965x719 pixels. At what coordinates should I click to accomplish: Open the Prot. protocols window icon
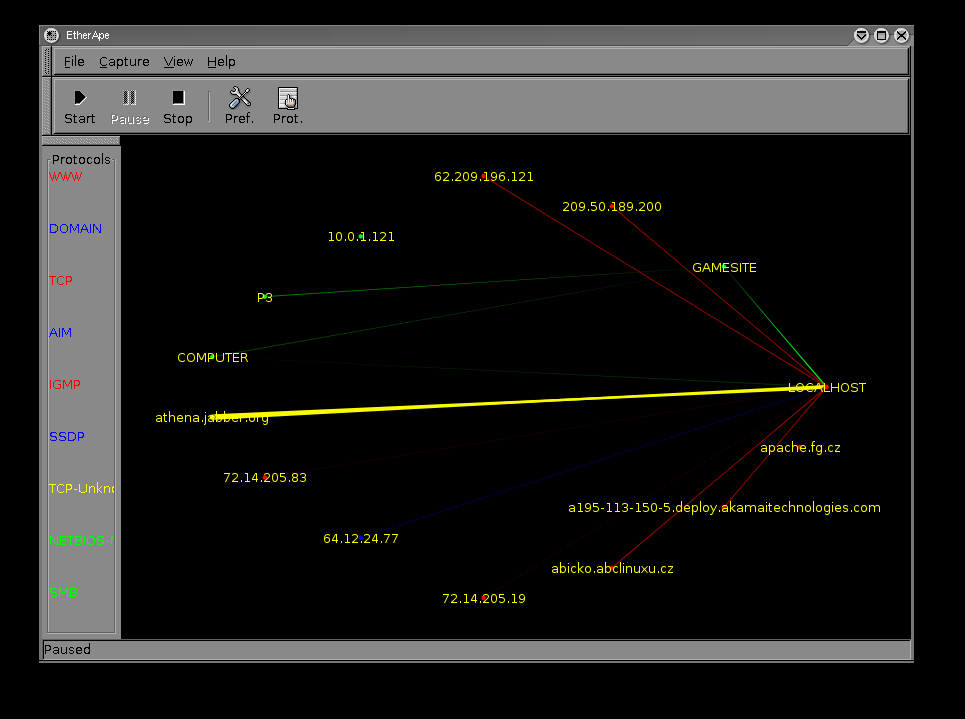[287, 98]
